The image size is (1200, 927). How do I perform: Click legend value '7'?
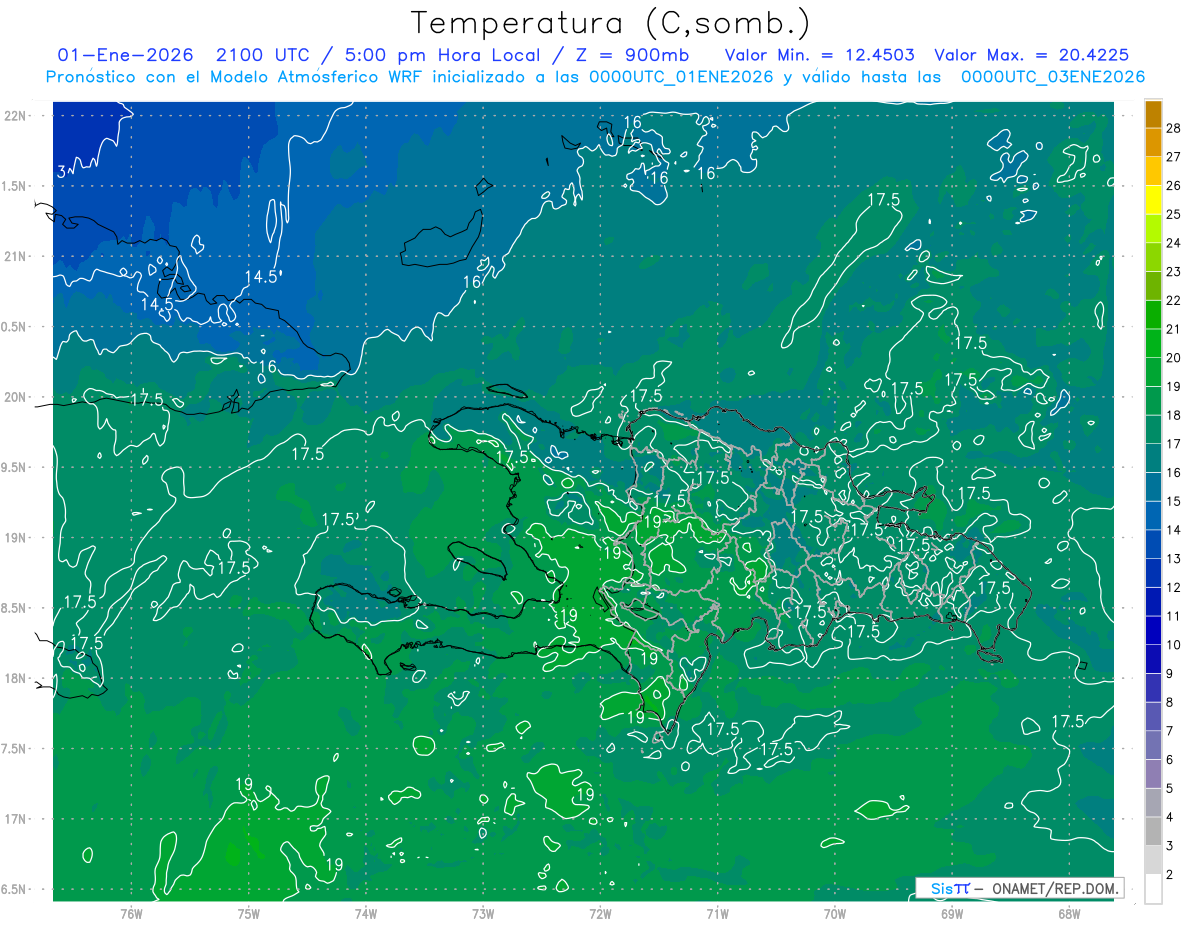1171,731
